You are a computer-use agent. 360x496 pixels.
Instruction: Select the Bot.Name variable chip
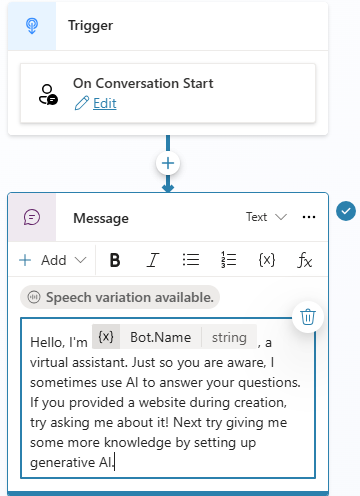pos(174,337)
